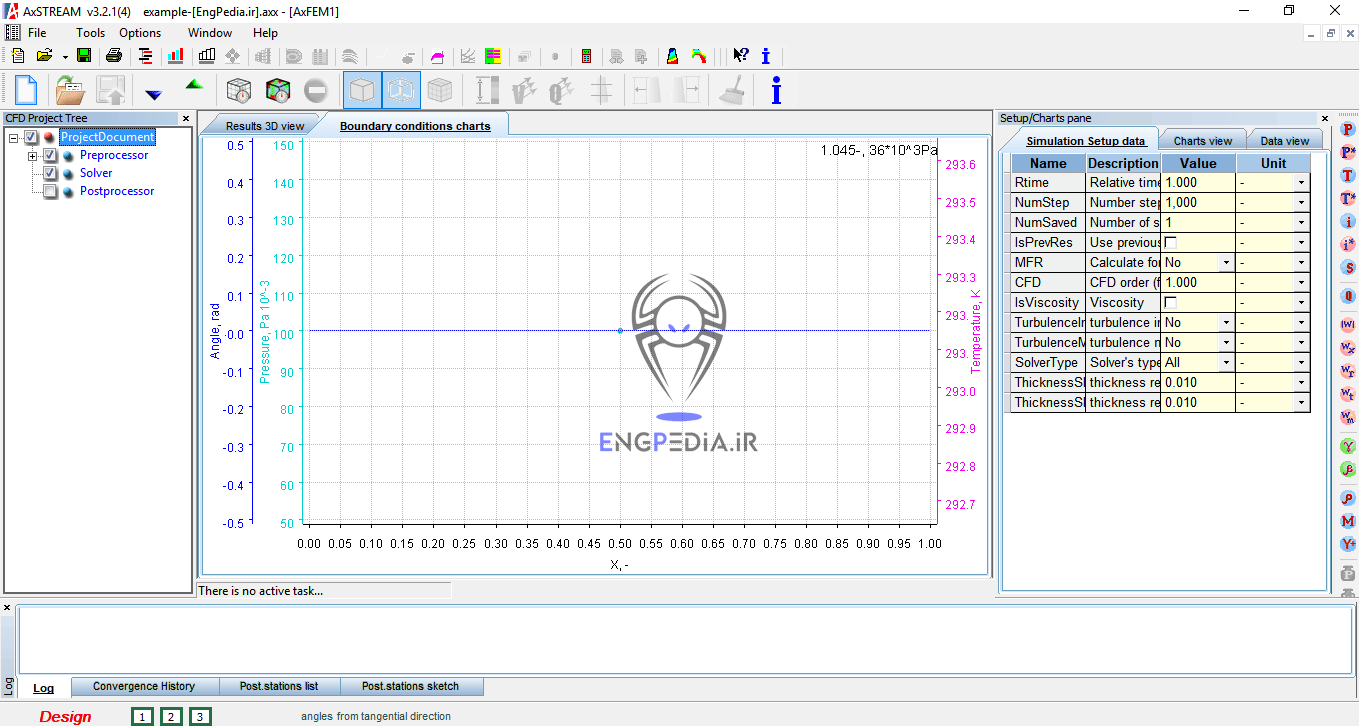The width and height of the screenshot is (1359, 726).
Task: Open the Options menu
Action: point(140,33)
